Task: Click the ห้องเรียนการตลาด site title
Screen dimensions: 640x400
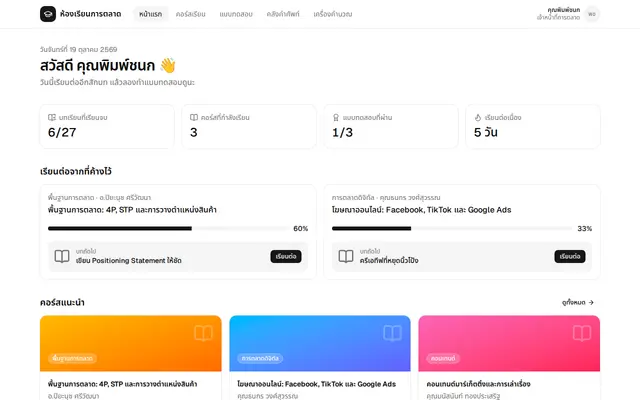Action: pyautogui.click(x=91, y=14)
